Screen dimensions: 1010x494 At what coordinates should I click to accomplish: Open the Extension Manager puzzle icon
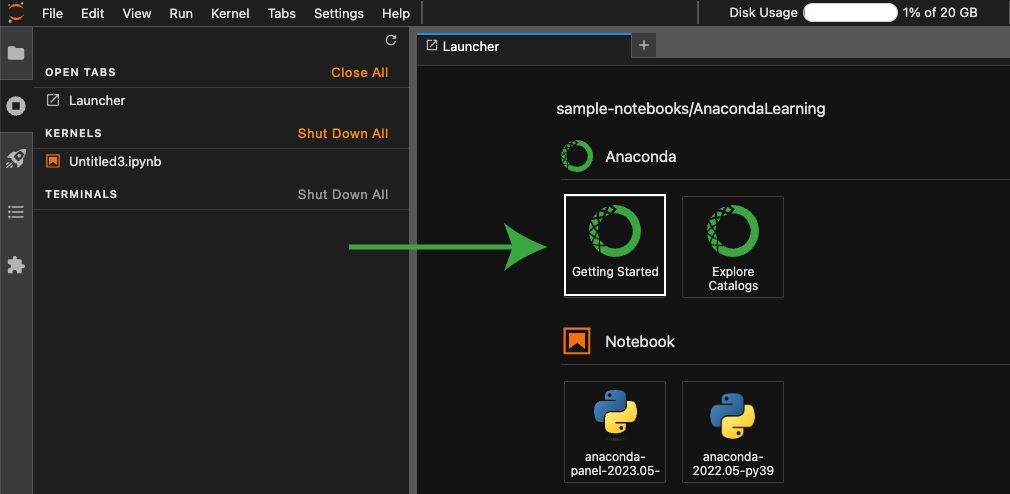(15, 265)
